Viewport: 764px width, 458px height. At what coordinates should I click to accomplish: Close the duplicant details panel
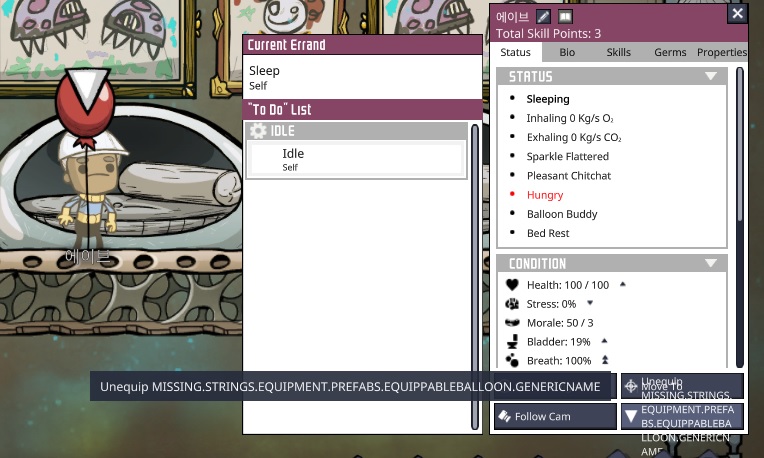(737, 13)
